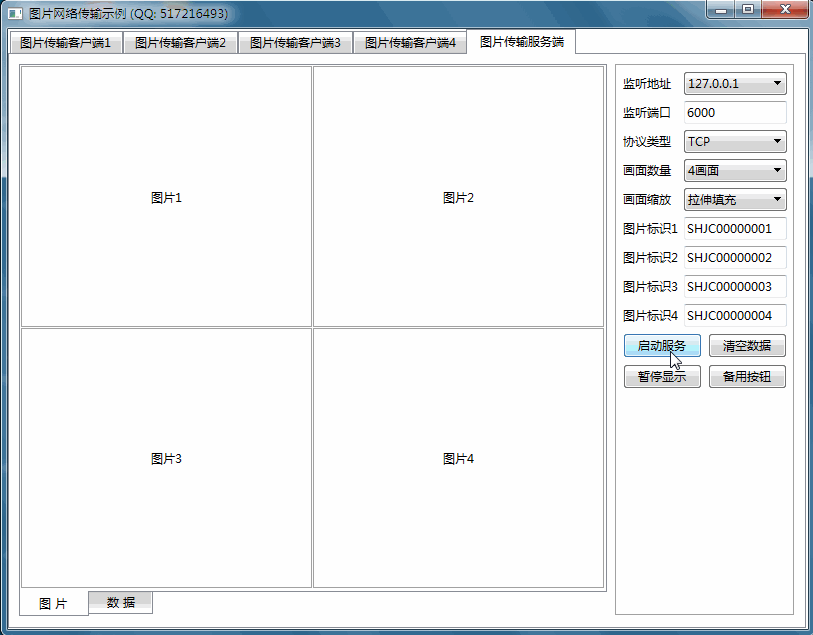Switch to 图片传输客户端1 tab
This screenshot has width=813, height=635.
pyautogui.click(x=66, y=43)
